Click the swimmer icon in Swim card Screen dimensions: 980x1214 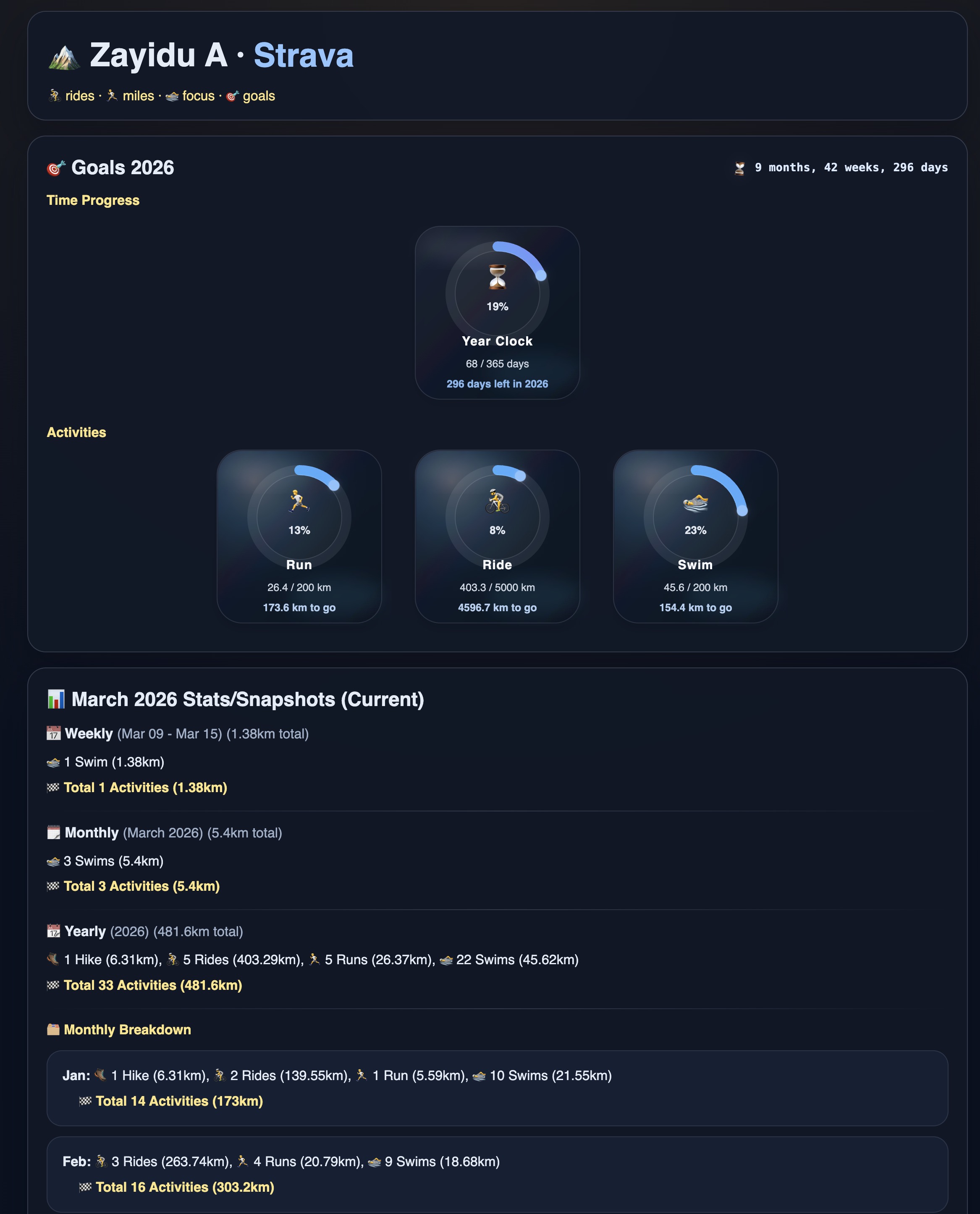coord(695,502)
